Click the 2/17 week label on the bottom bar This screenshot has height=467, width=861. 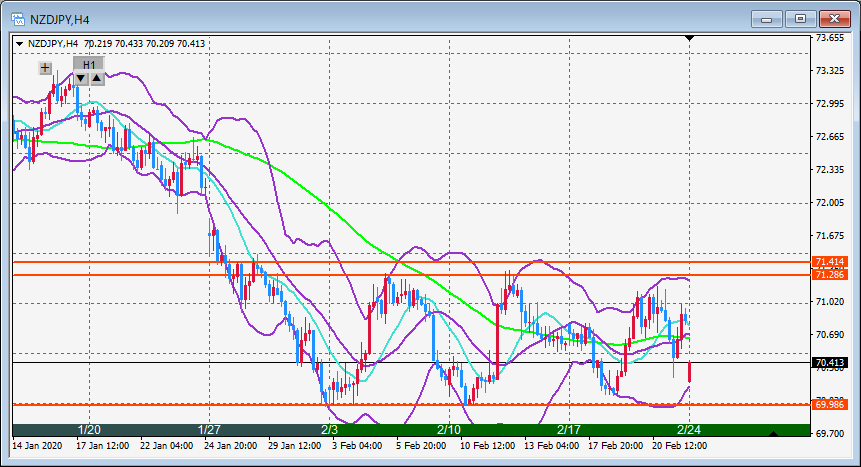click(x=569, y=430)
